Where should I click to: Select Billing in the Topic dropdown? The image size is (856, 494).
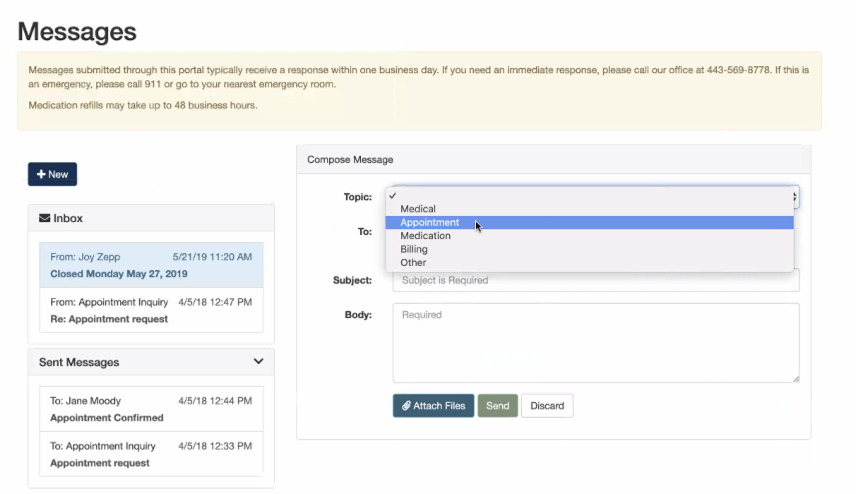pyautogui.click(x=414, y=249)
